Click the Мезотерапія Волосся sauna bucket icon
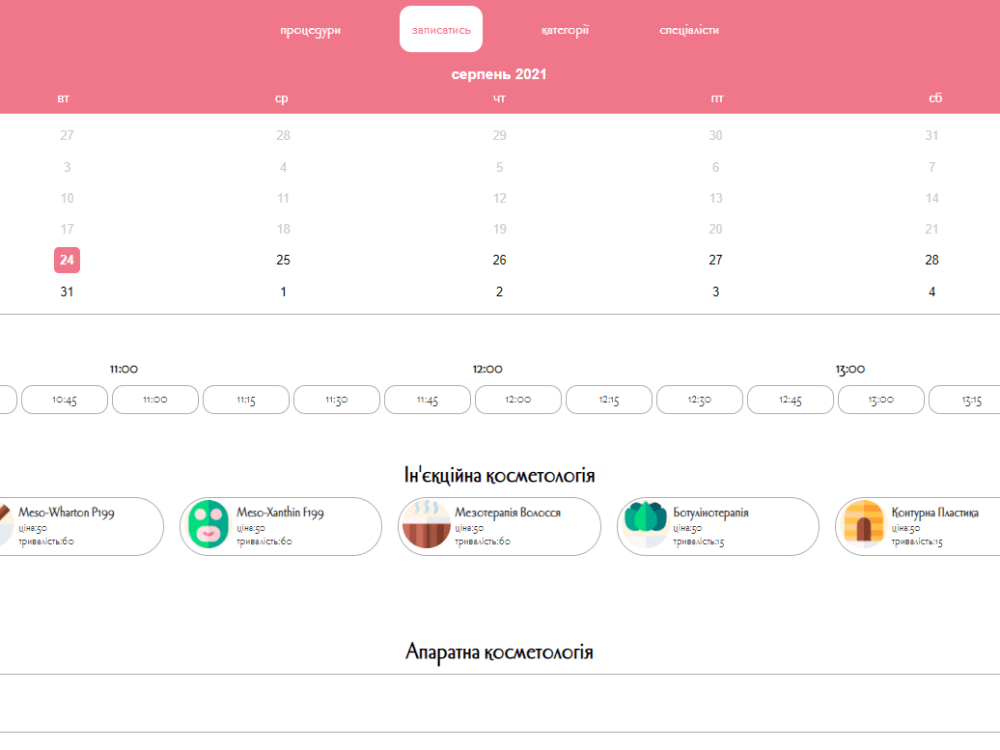Screen dimensions: 1000x750 pyautogui.click(x=427, y=524)
